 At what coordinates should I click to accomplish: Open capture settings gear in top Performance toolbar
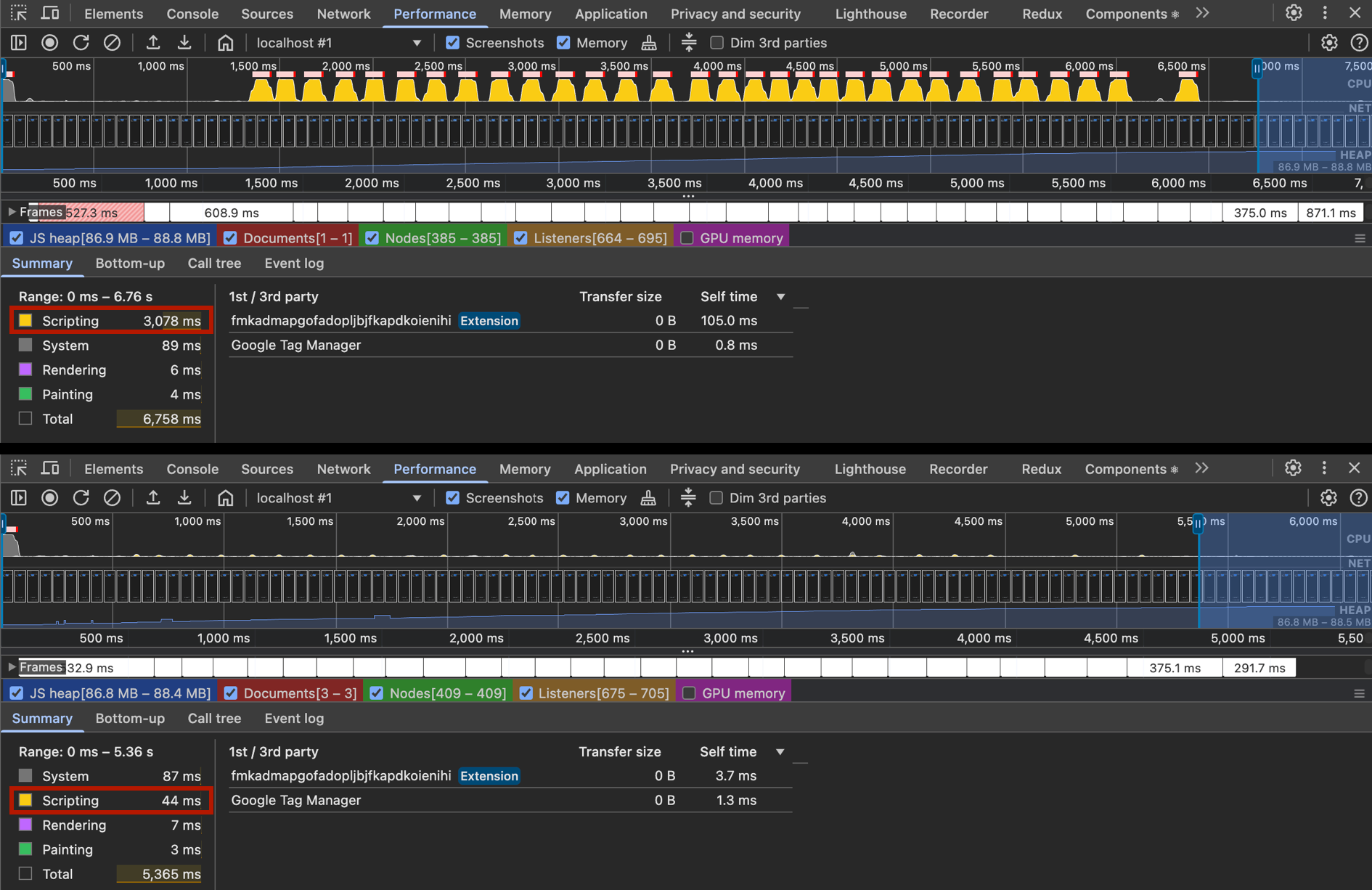tap(1329, 43)
